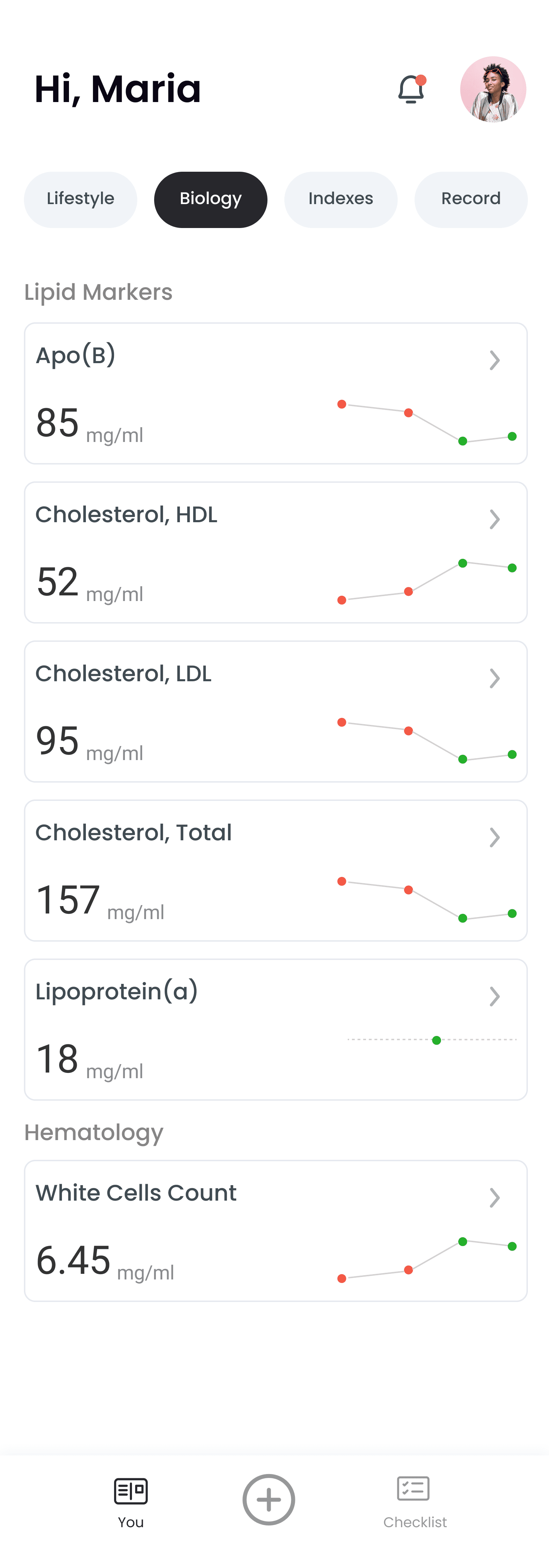Tap the plus add button

[x=269, y=1499]
